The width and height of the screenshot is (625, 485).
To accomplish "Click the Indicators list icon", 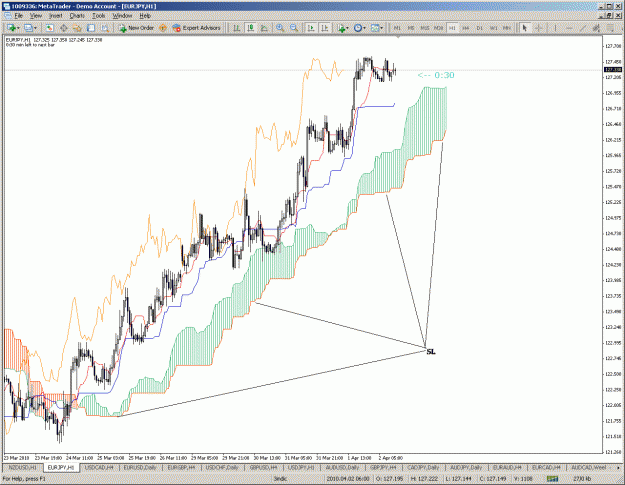I will [x=341, y=28].
